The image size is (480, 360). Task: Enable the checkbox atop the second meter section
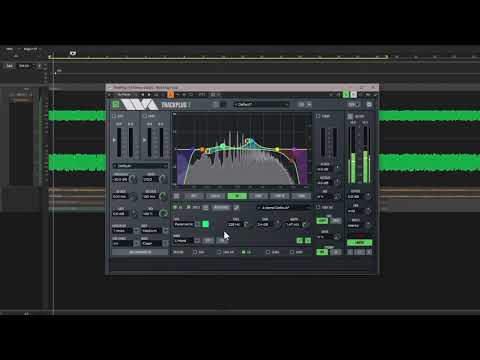[x=145, y=116]
